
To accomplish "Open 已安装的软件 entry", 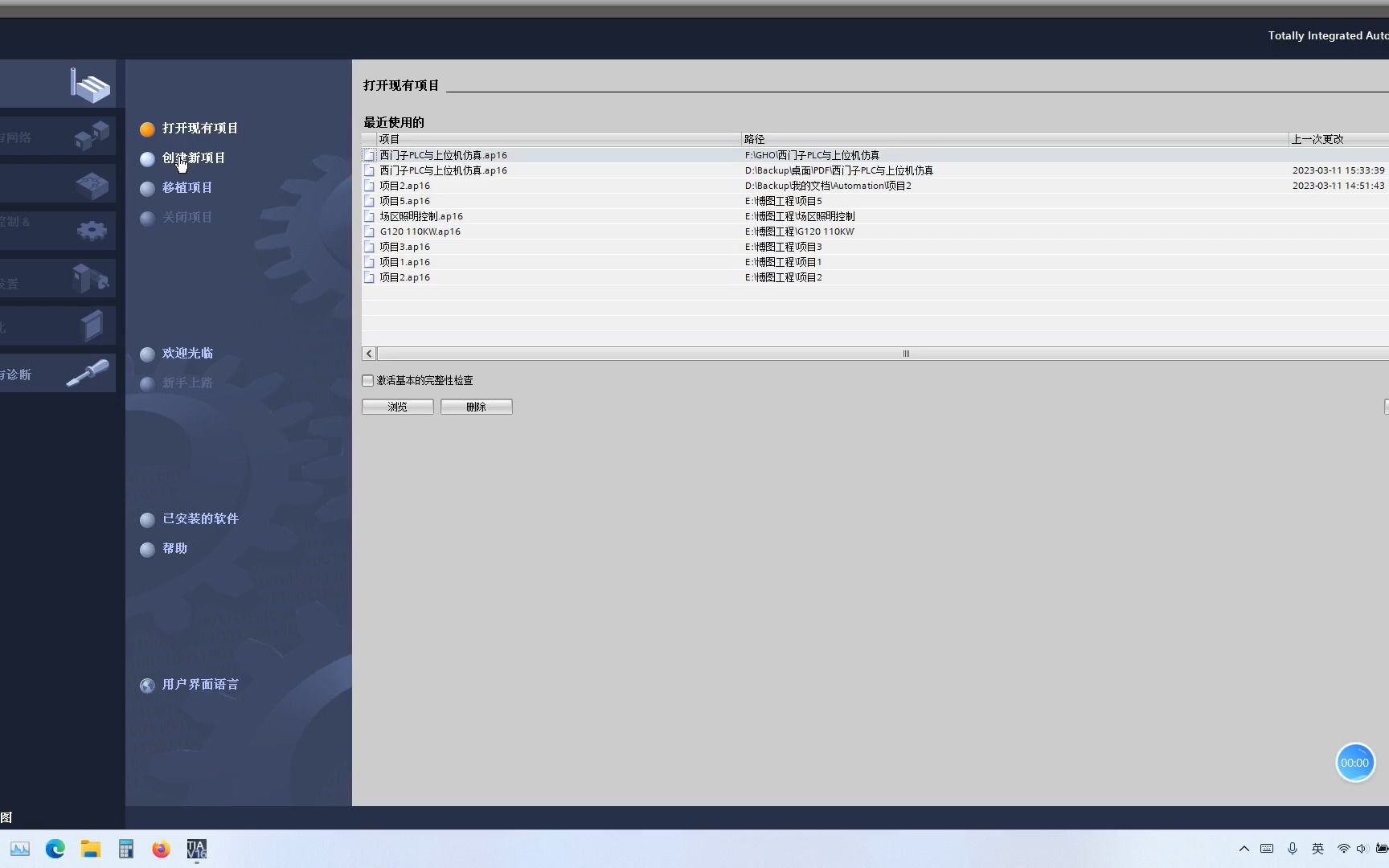I will 200,519.
